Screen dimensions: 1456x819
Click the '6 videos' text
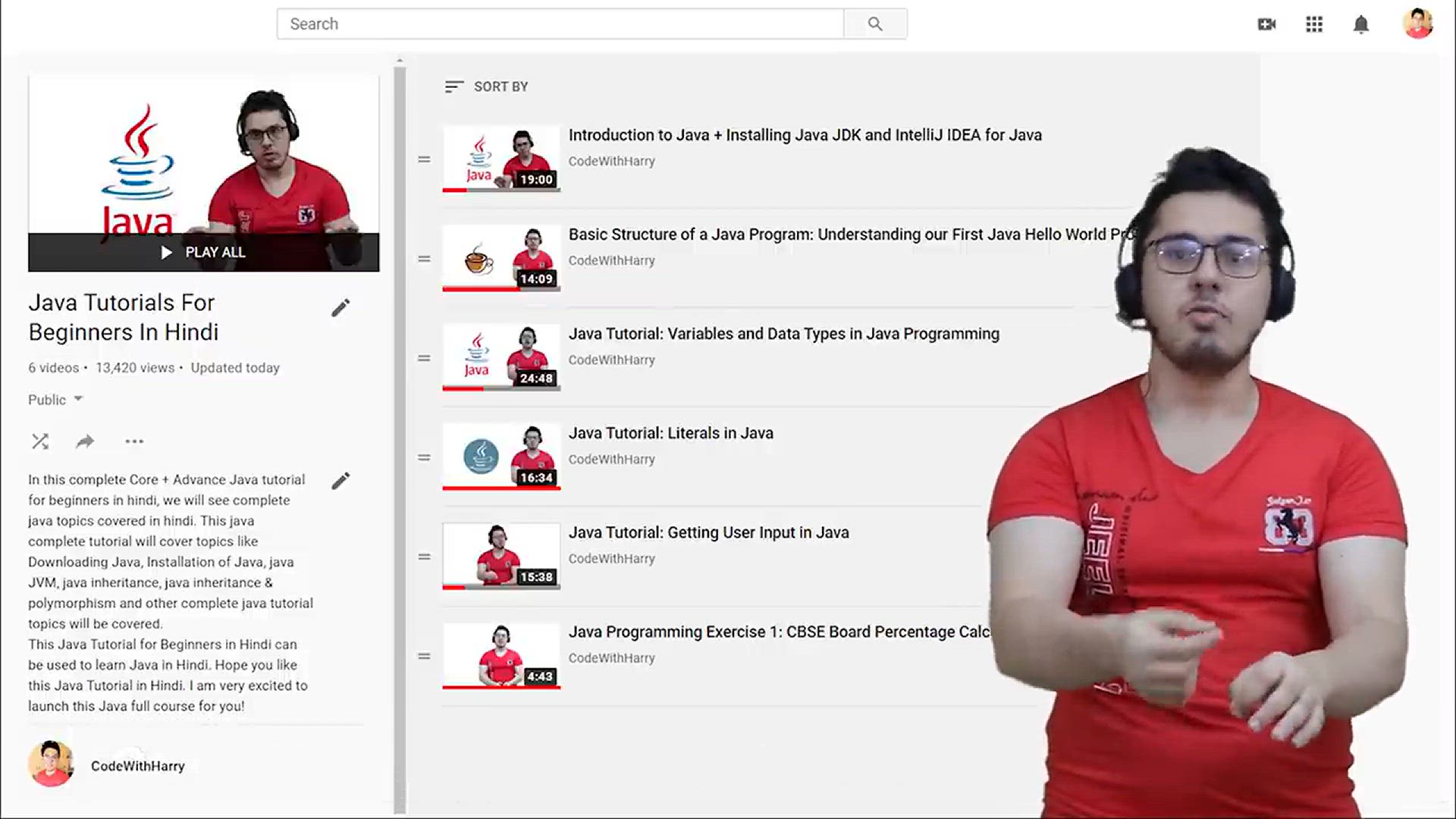click(54, 368)
